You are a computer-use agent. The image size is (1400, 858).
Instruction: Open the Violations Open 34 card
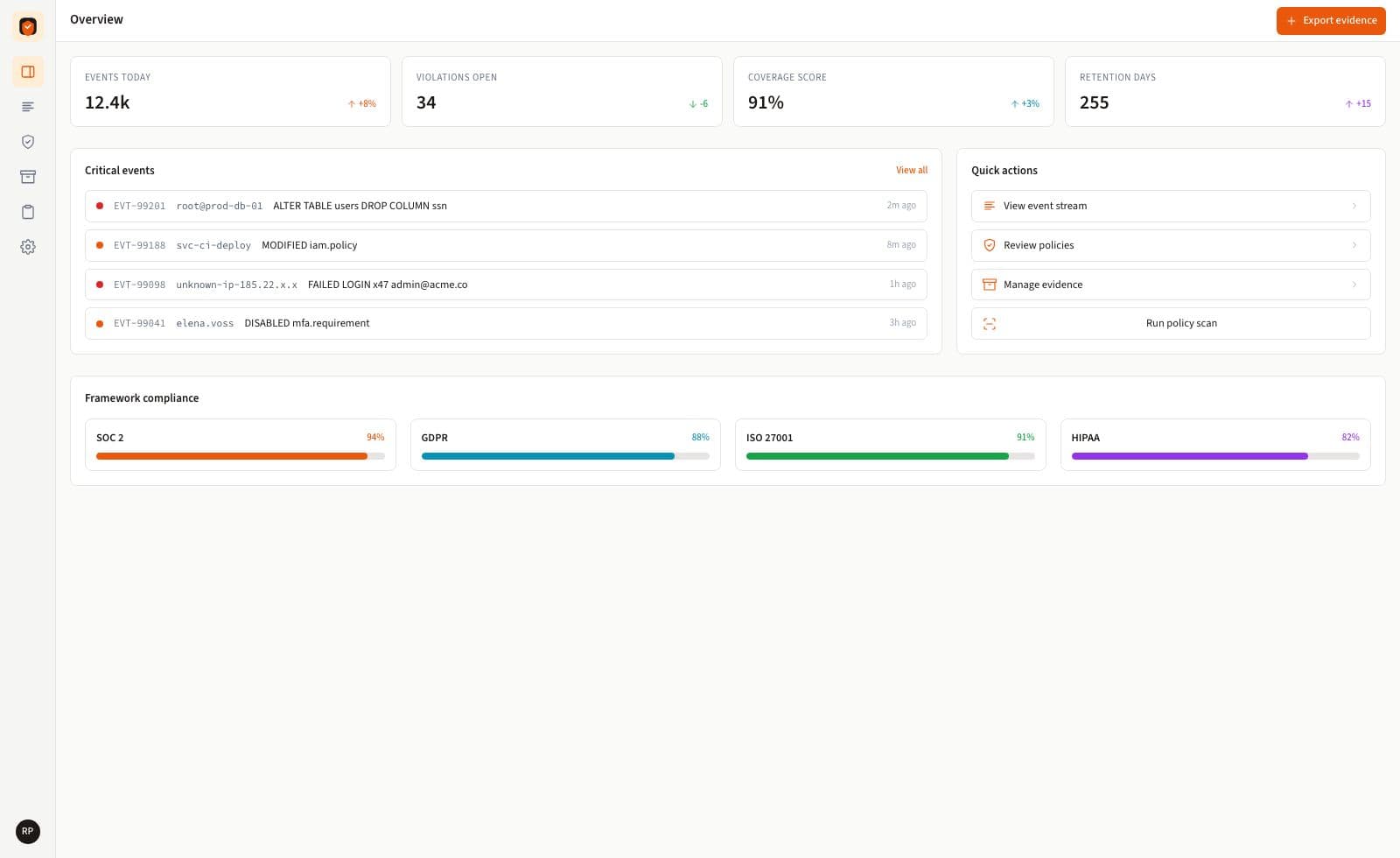(x=562, y=91)
